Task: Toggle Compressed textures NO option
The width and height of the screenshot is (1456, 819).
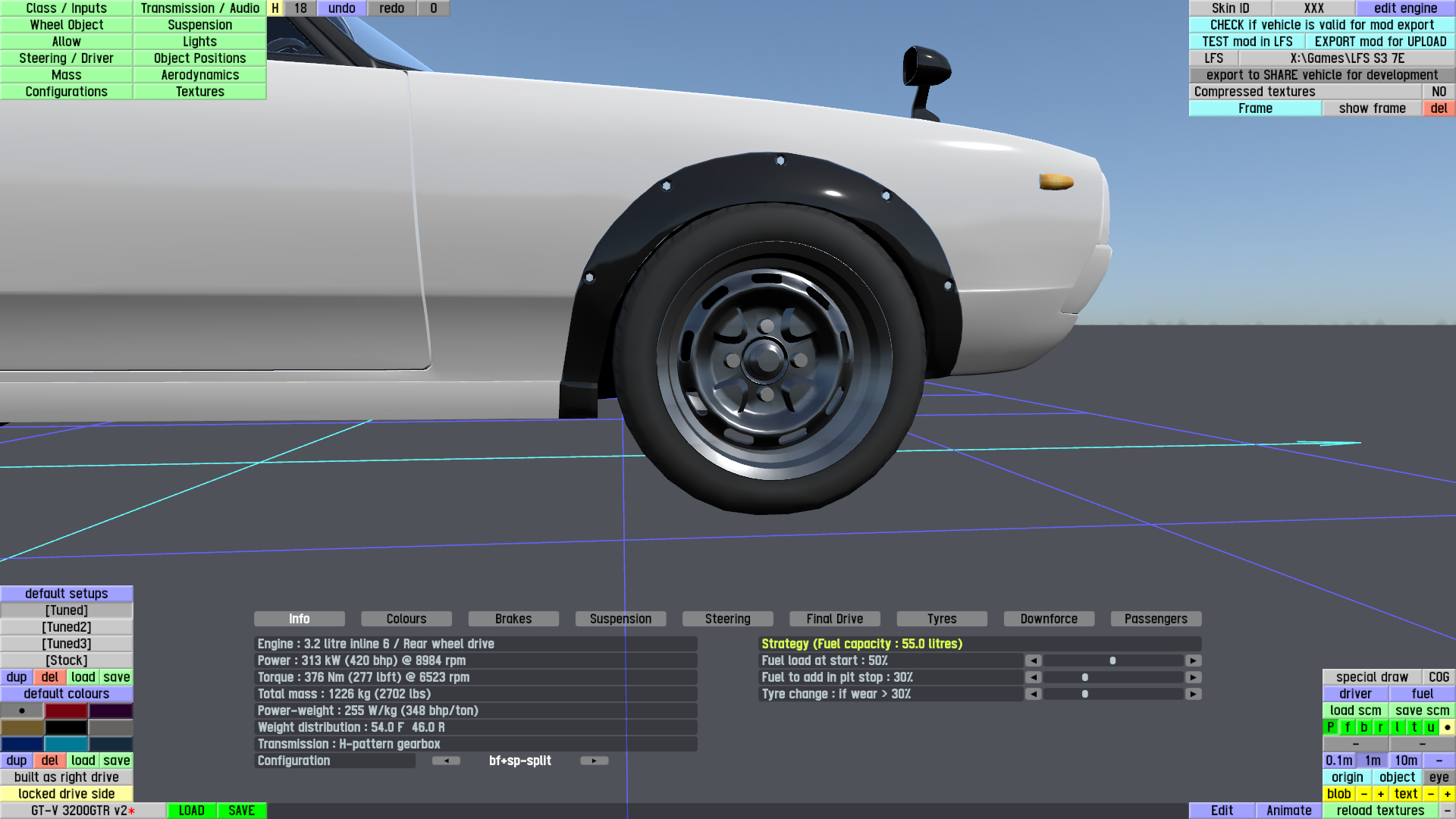Action: 1439,92
